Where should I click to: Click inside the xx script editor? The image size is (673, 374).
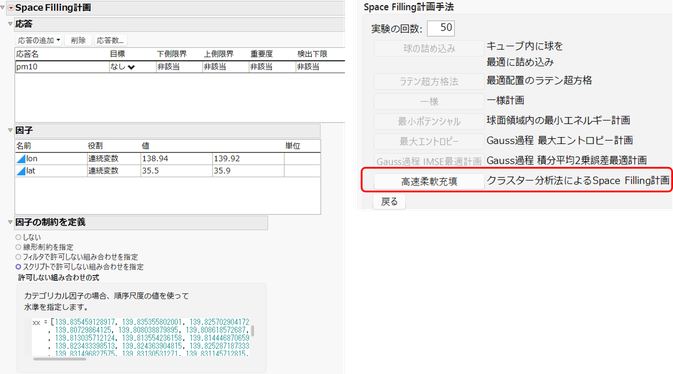pos(142,338)
